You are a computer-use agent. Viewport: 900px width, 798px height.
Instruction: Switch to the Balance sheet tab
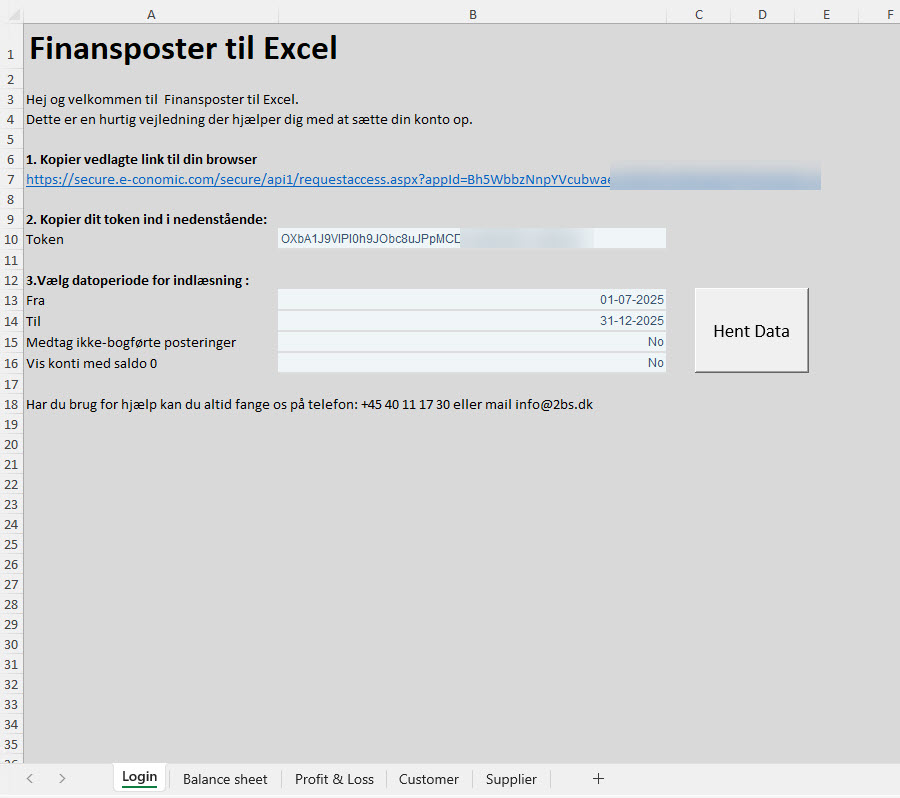point(225,779)
